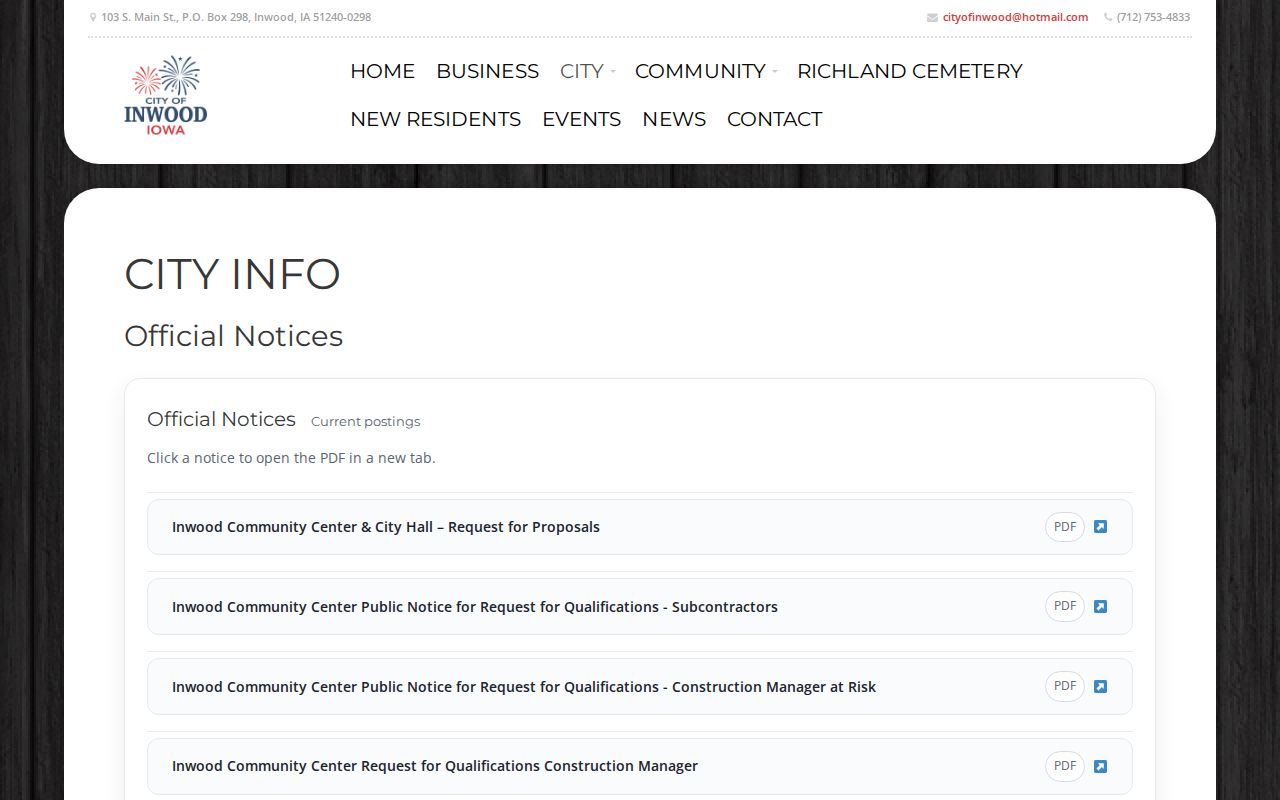
Task: Click PDF badge on Request for Proposals row
Action: point(1065,527)
